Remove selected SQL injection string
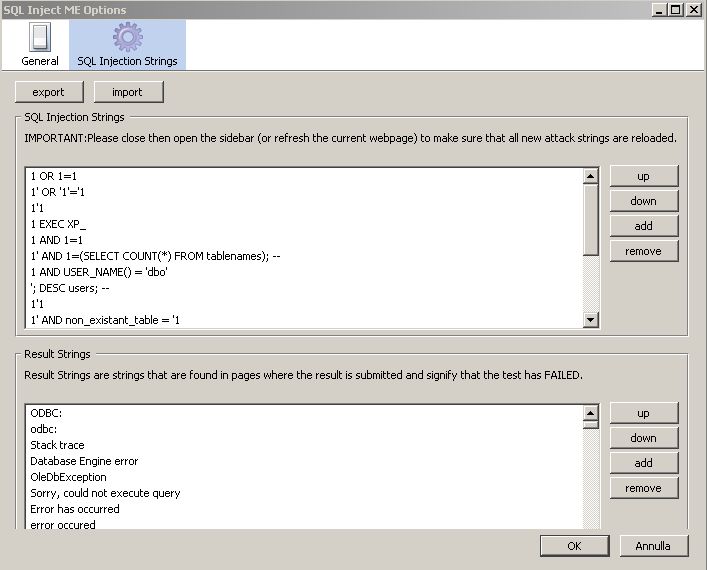The width and height of the screenshot is (707, 570). point(643,251)
